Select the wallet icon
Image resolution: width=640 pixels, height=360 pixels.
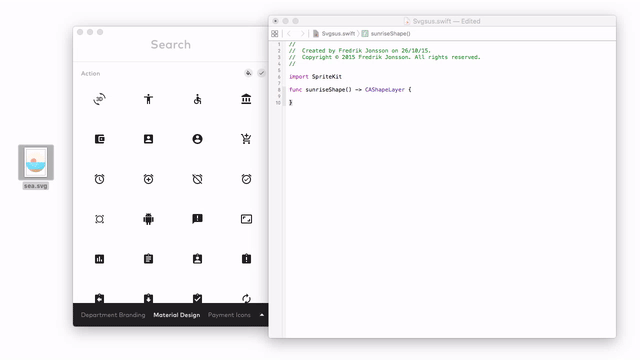click(x=100, y=139)
